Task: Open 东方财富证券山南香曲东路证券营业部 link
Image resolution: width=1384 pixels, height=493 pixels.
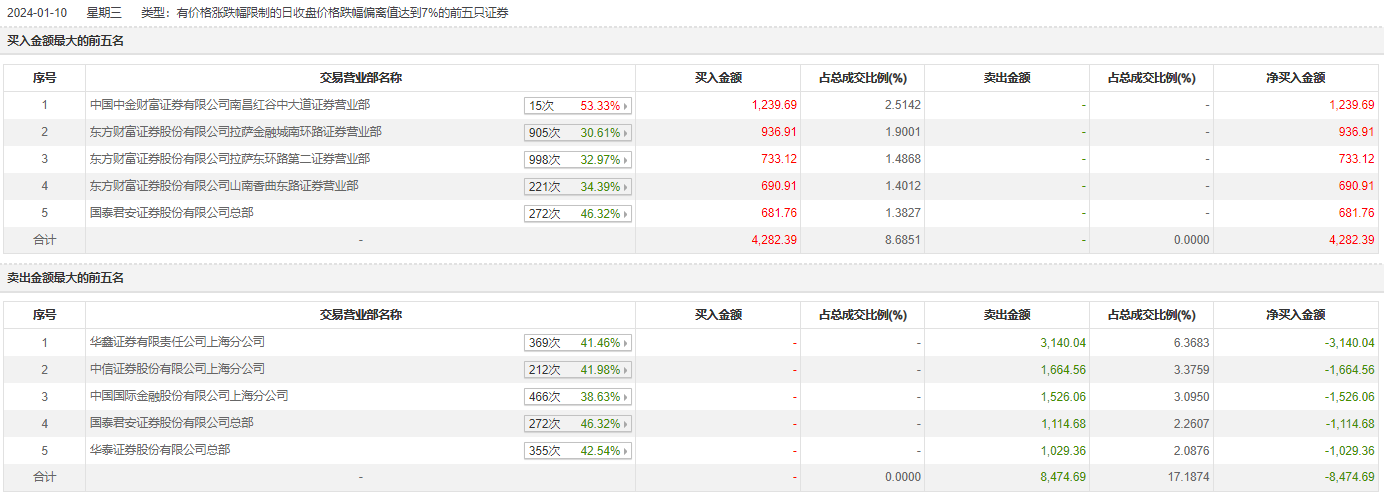Action: click(x=224, y=186)
